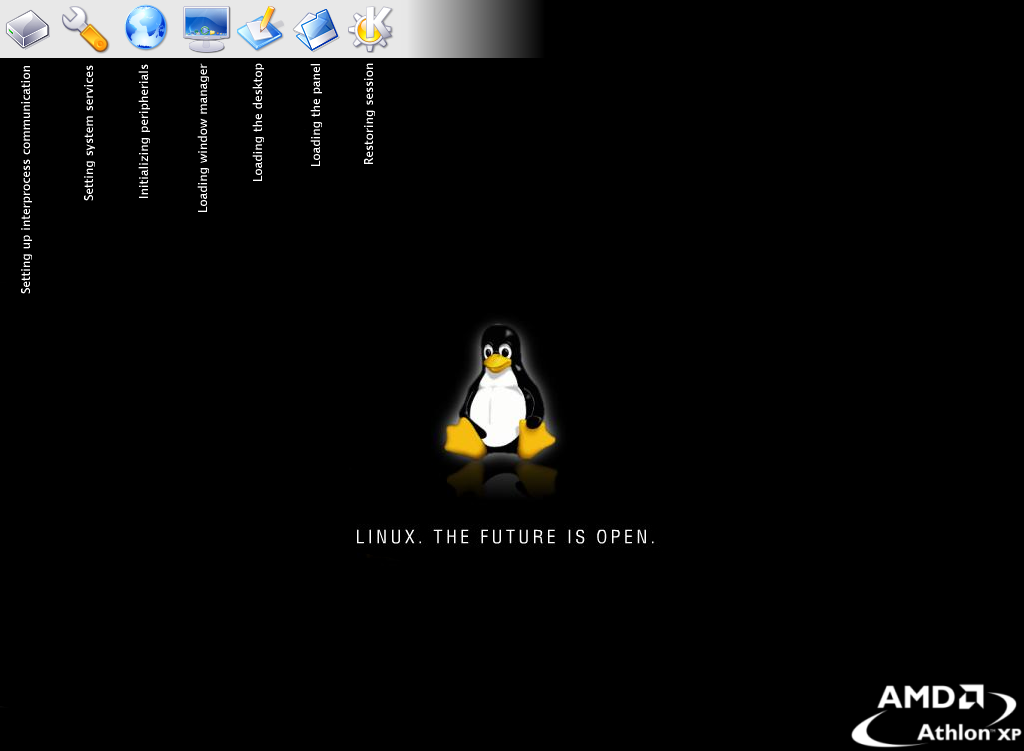Viewport: 1024px width, 751px height.
Task: Click the wrench system services icon
Action: (x=85, y=29)
